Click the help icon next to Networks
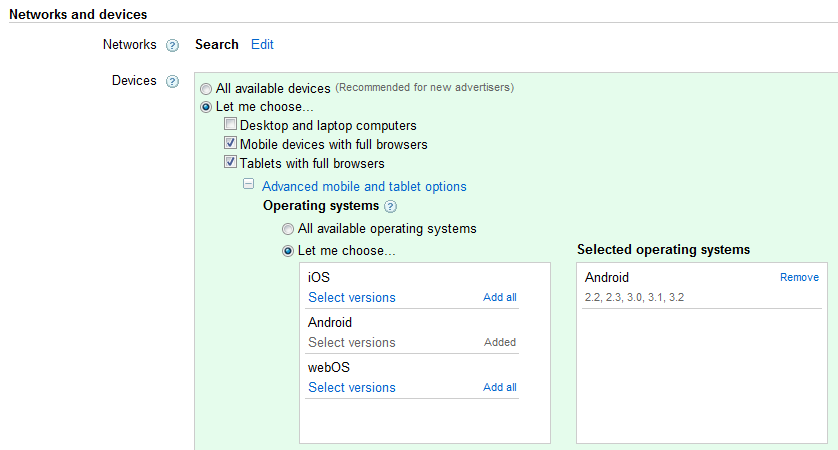This screenshot has width=838, height=450. pos(172,45)
